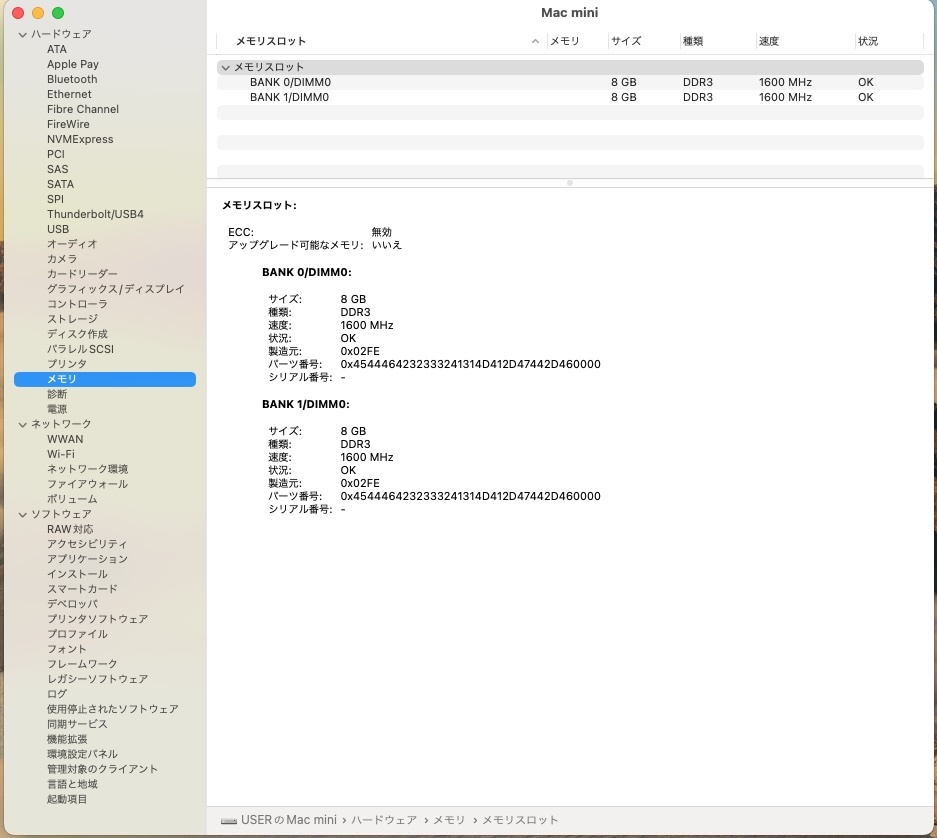Select 起動項目 entry

tap(67, 799)
